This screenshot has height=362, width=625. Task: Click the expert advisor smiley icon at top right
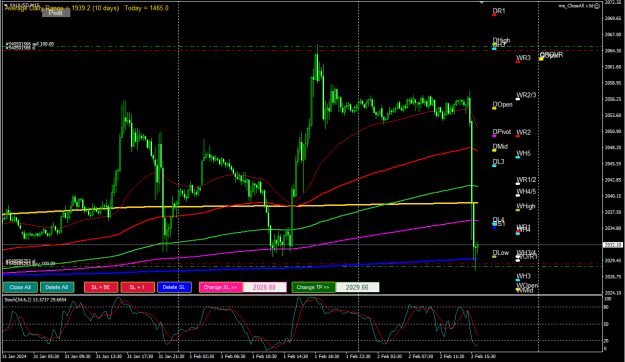pyautogui.click(x=597, y=6)
